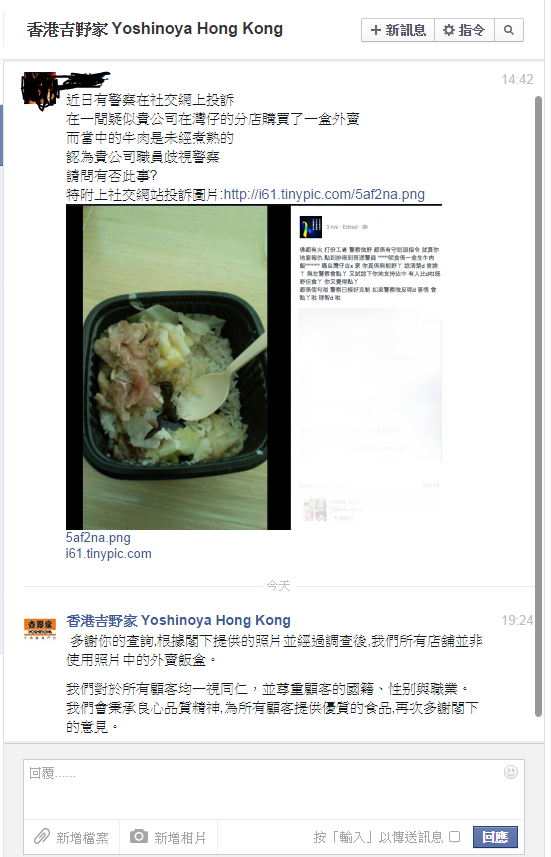Open the 香港吉野家 Yoshinoya Hong Kong sender name

point(178,620)
